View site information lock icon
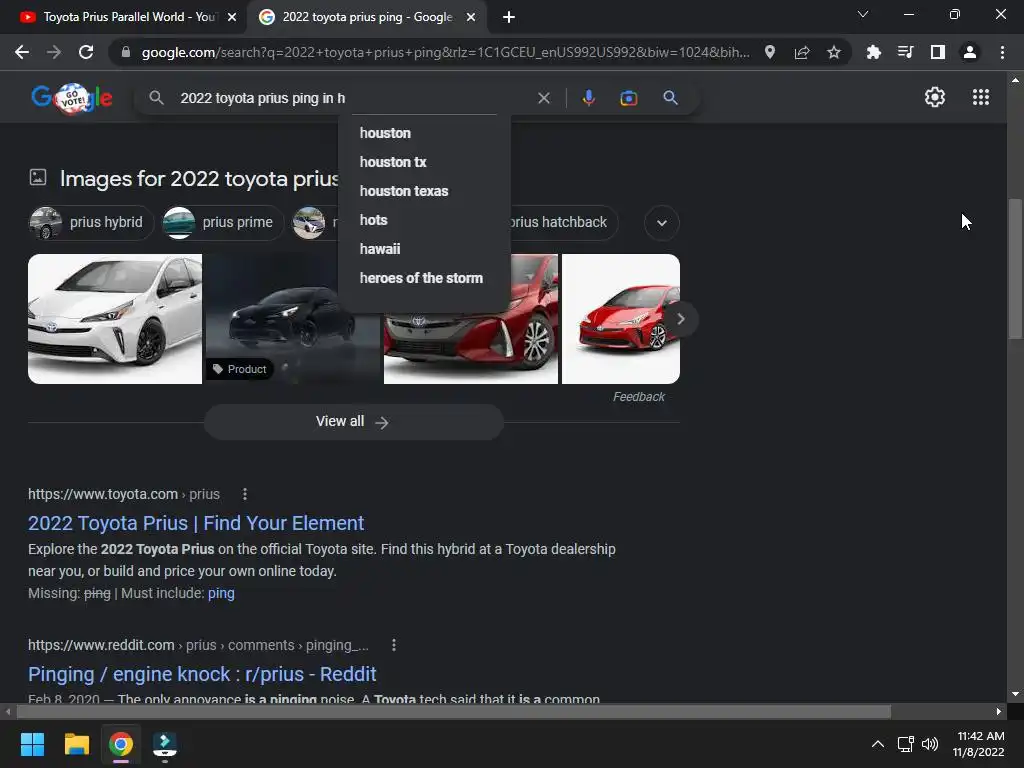Screen dimensions: 1024x768 click(x=126, y=52)
